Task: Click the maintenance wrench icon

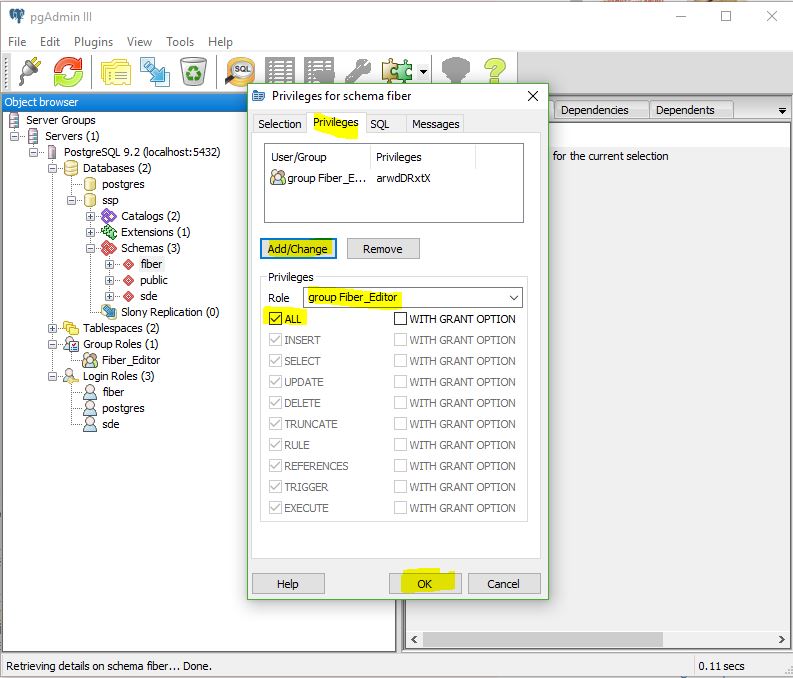Action: pyautogui.click(x=358, y=71)
